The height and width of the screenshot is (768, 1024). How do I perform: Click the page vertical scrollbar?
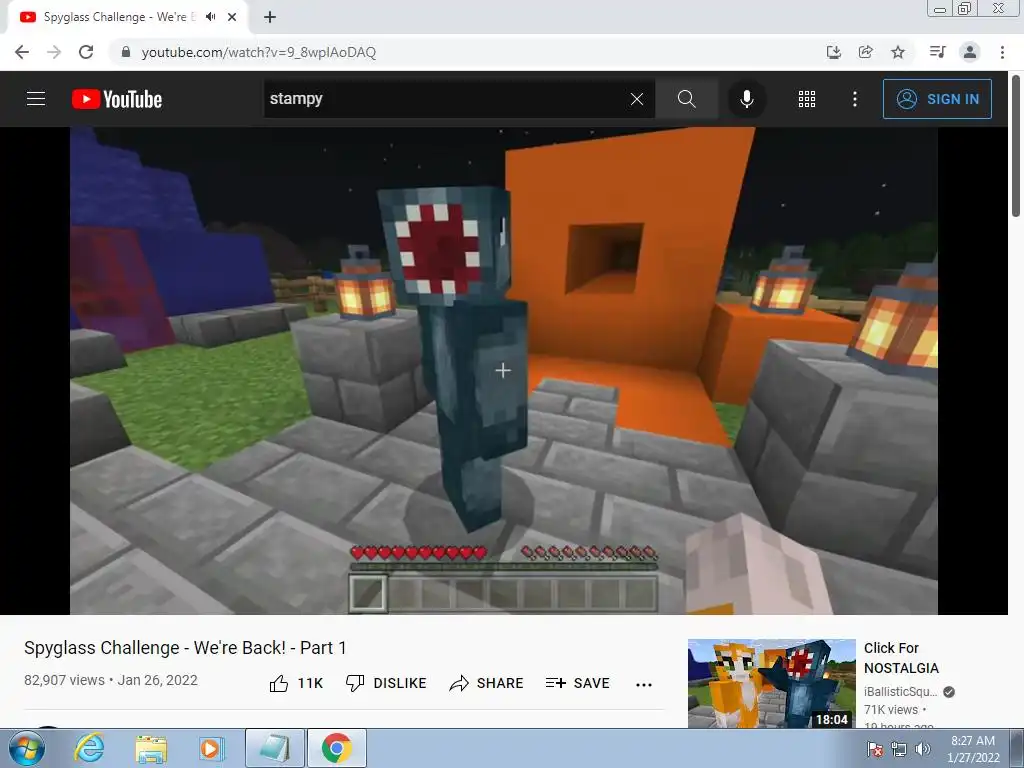[x=1016, y=145]
